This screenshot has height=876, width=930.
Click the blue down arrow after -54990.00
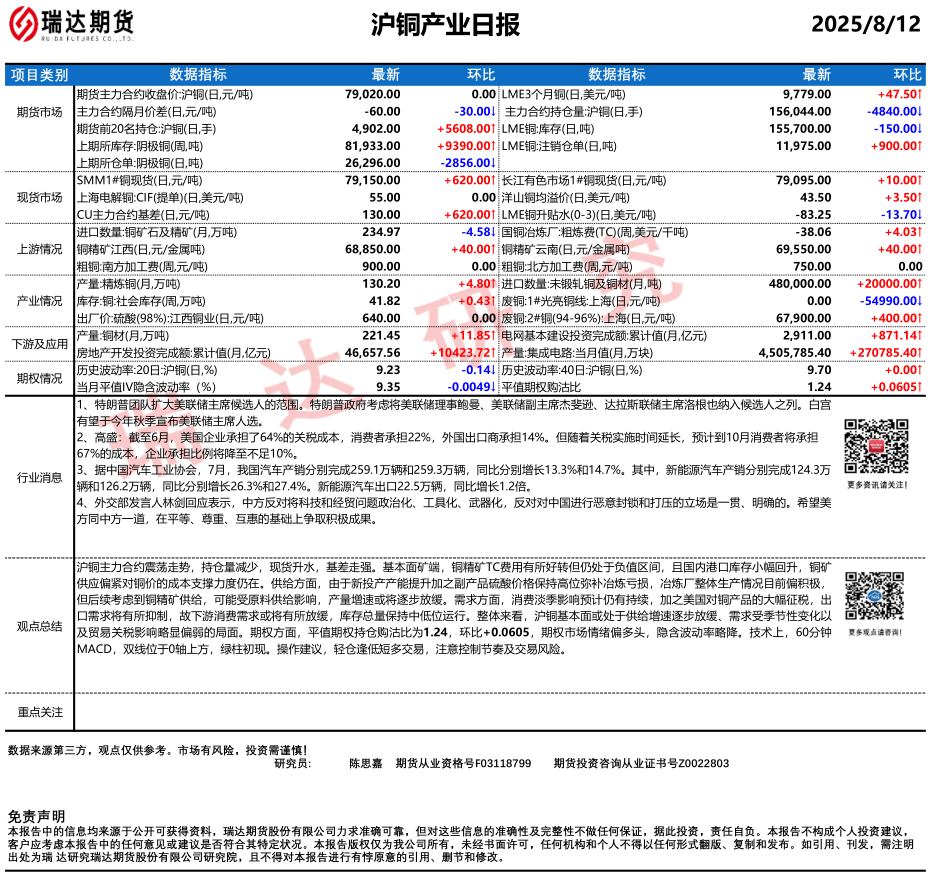[920, 301]
